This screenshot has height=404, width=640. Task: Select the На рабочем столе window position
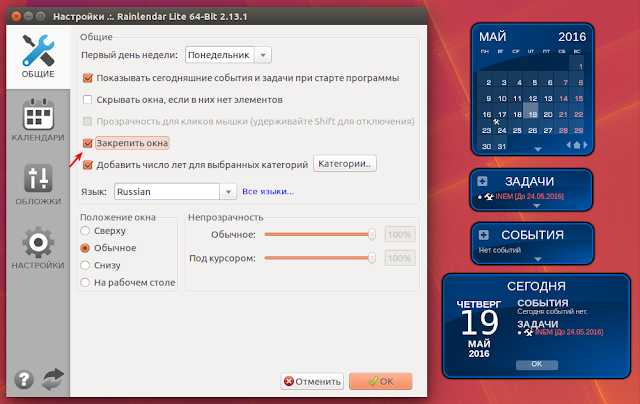85,282
